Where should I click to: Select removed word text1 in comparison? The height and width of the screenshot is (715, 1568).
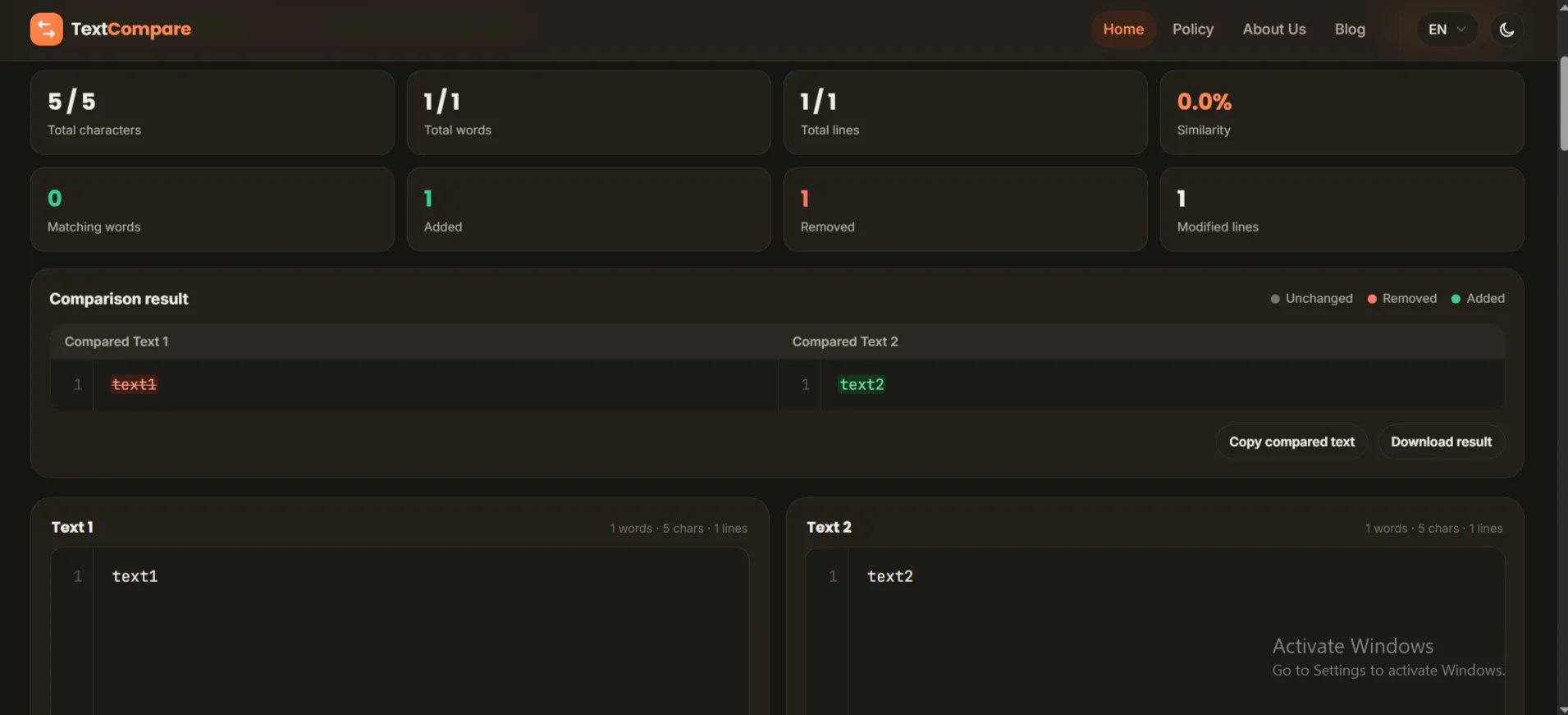pyautogui.click(x=134, y=384)
